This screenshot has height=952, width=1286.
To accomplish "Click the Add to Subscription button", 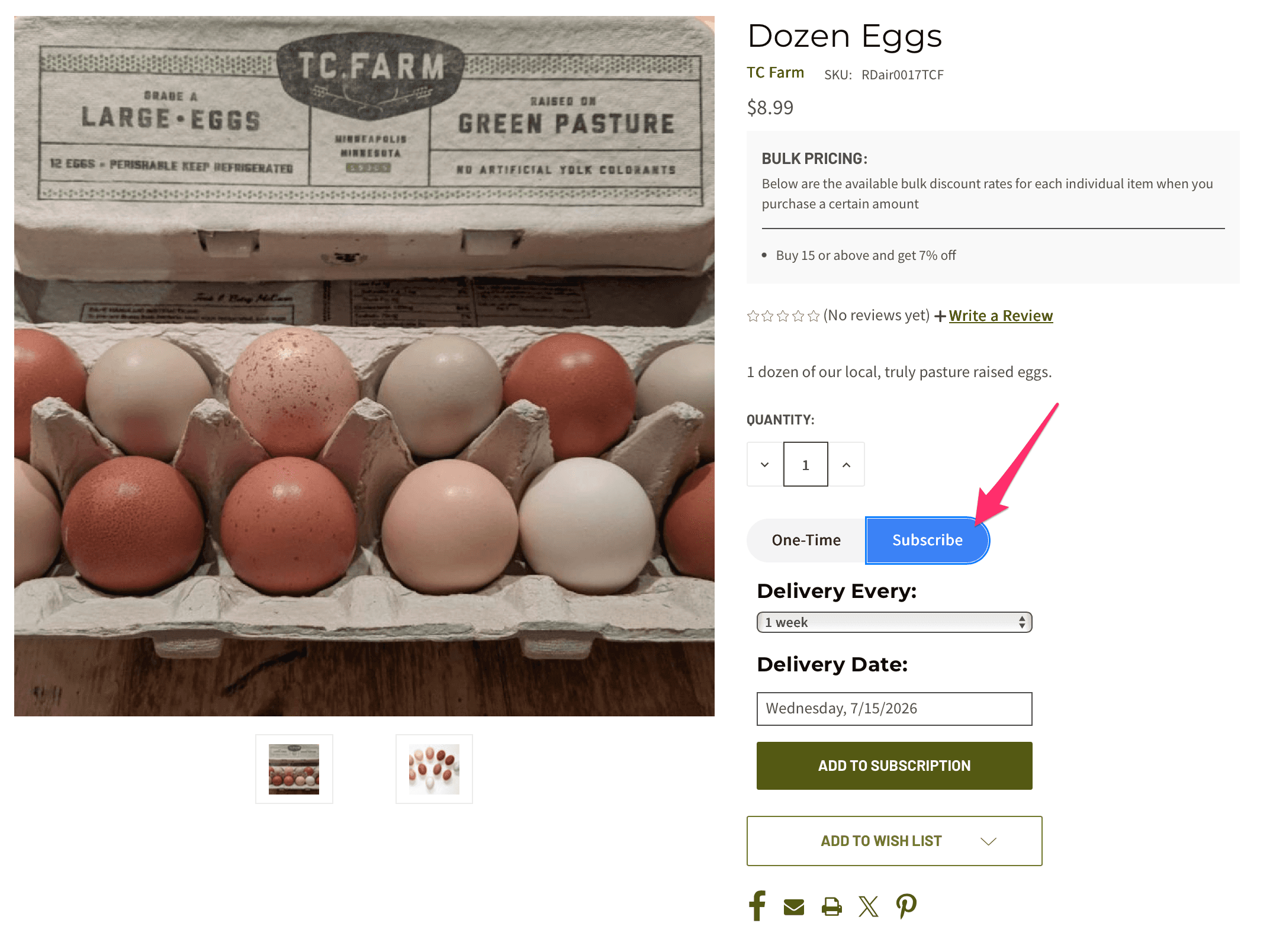I will tap(895, 766).
